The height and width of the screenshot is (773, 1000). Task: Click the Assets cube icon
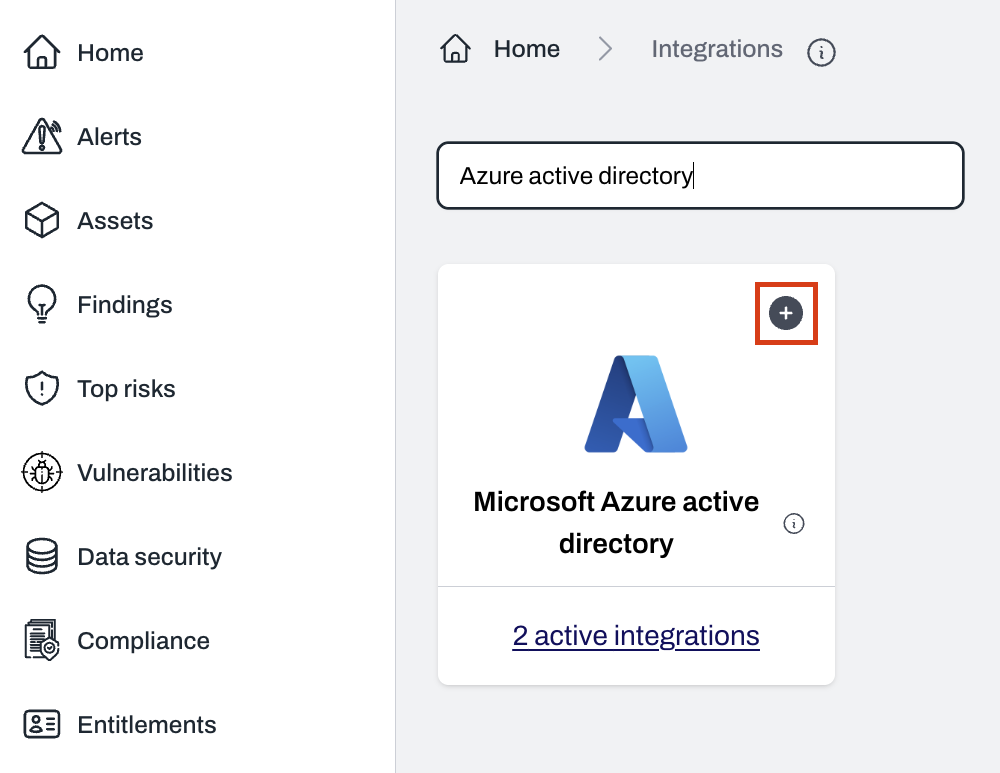pyautogui.click(x=41, y=221)
